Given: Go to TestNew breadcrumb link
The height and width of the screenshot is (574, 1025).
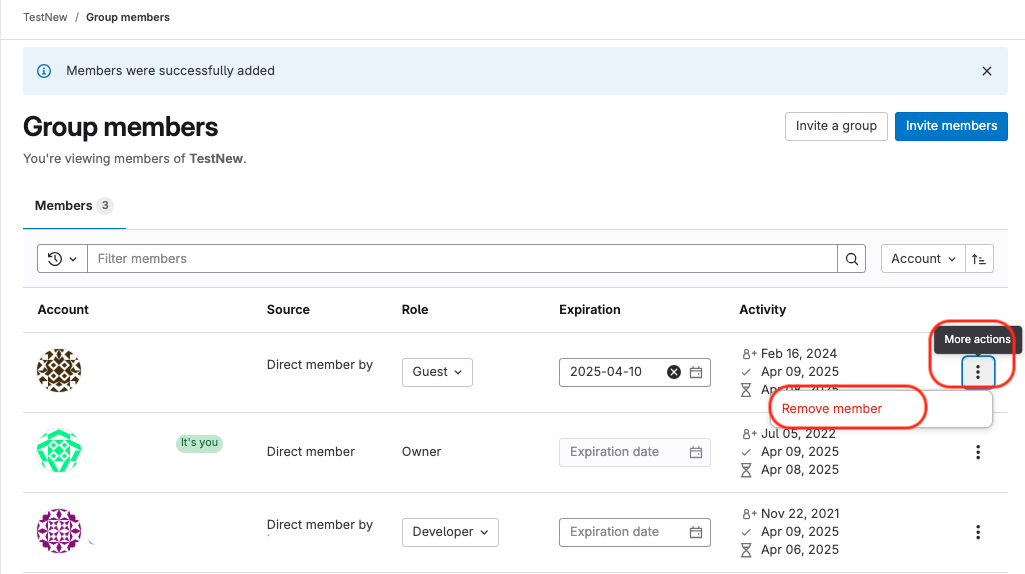Looking at the screenshot, I should pos(45,17).
